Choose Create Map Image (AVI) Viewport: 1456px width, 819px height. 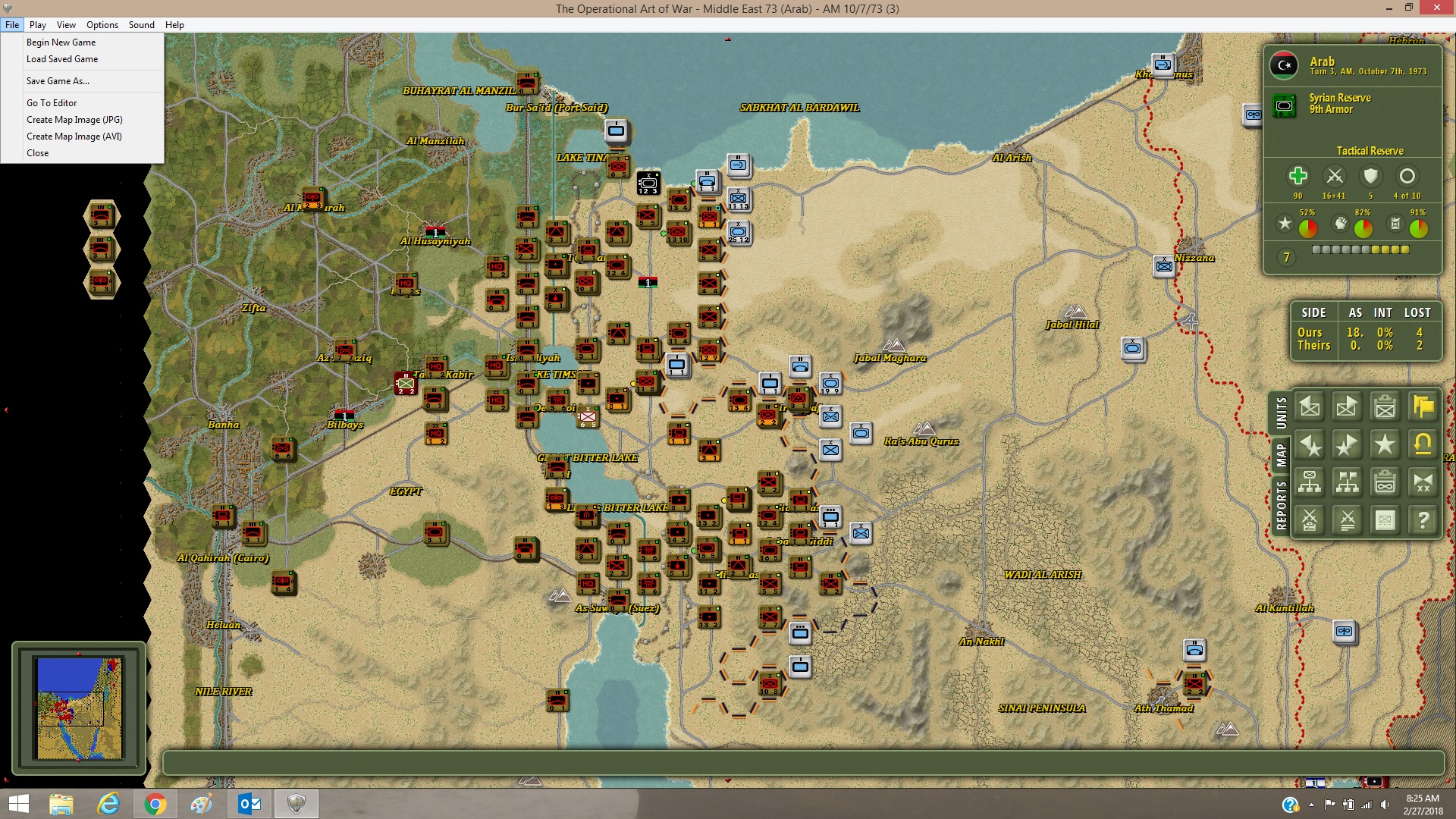click(82, 136)
